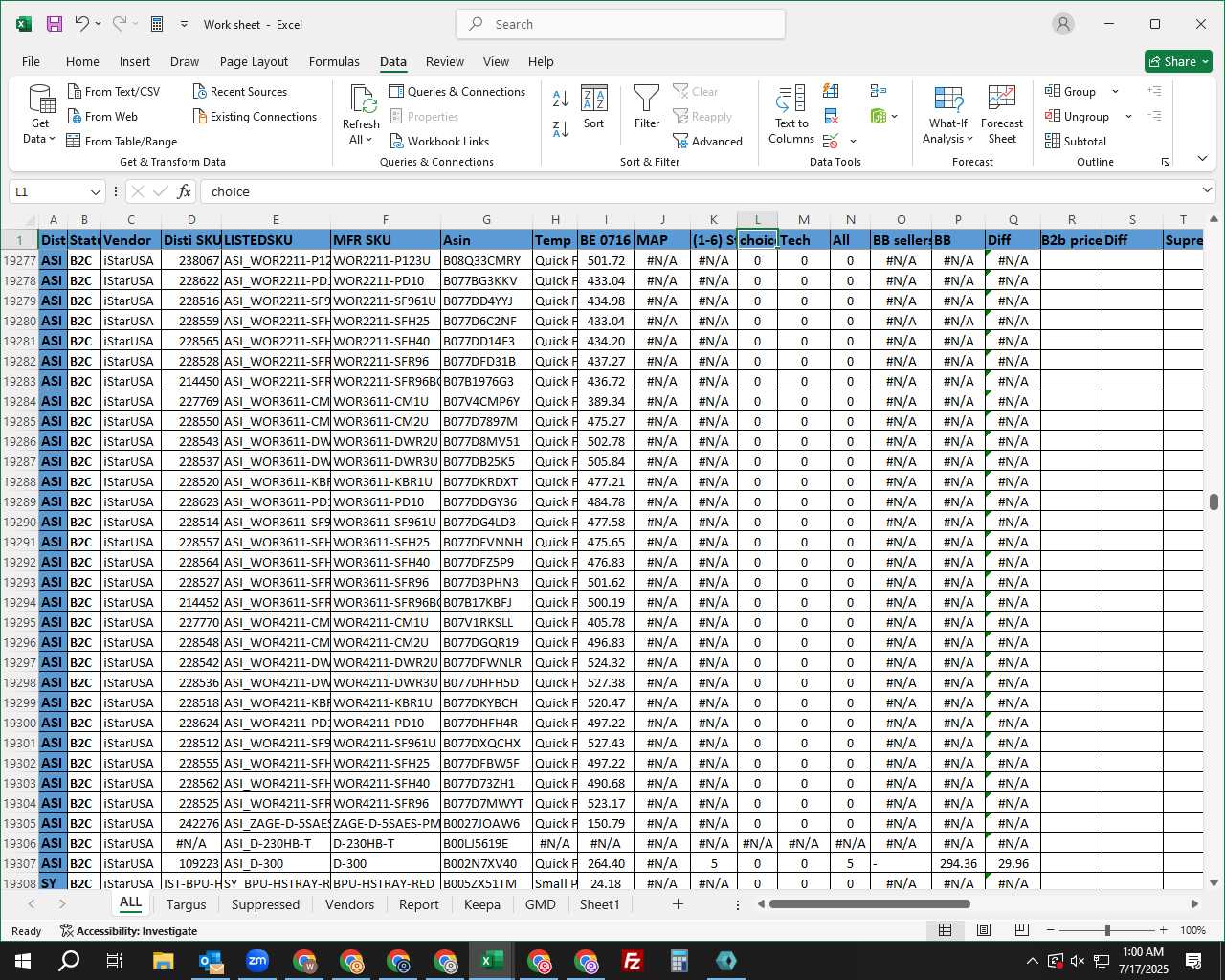
Task: Toggle the Filter funnel
Action: click(x=647, y=107)
